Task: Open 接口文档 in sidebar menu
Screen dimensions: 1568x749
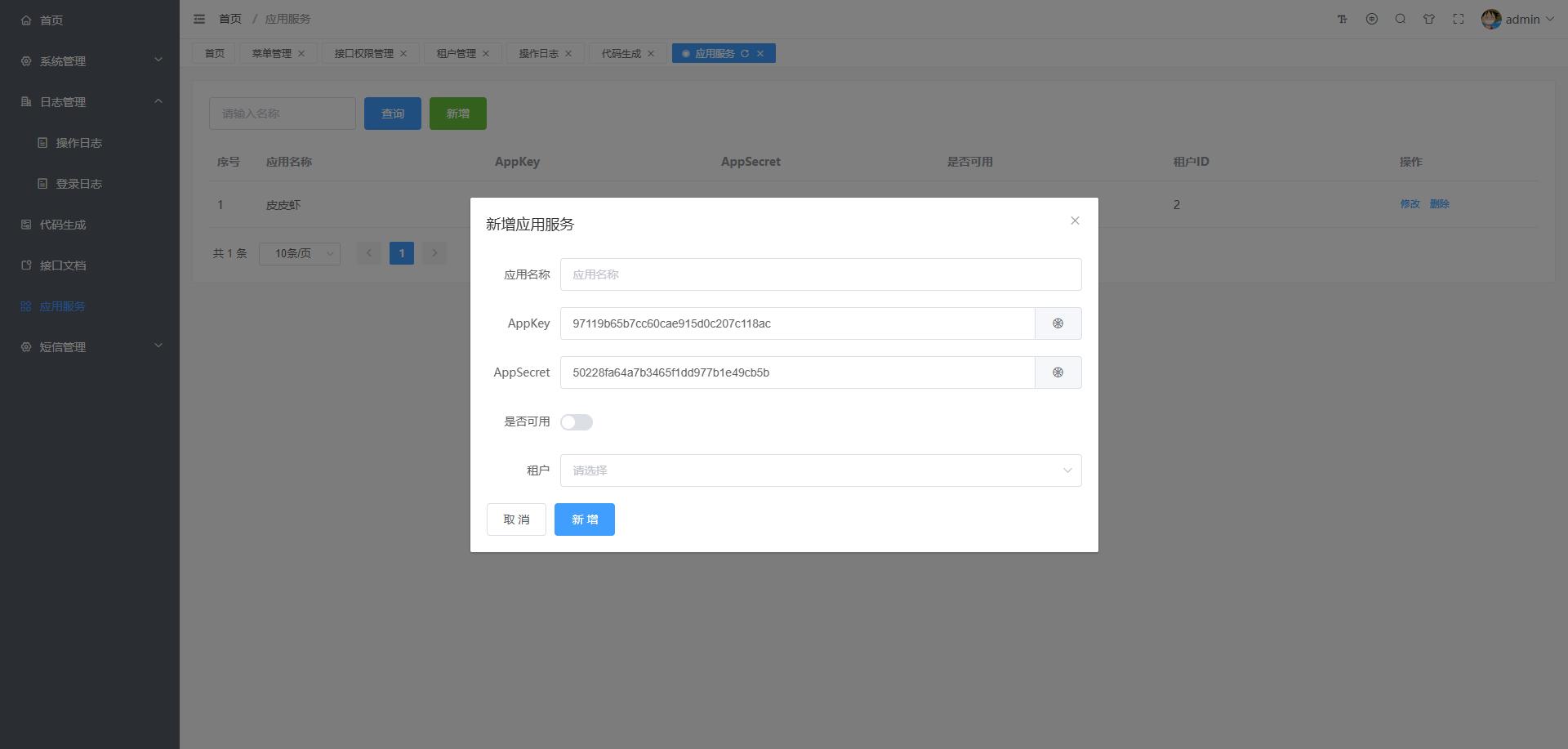Action: point(90,265)
